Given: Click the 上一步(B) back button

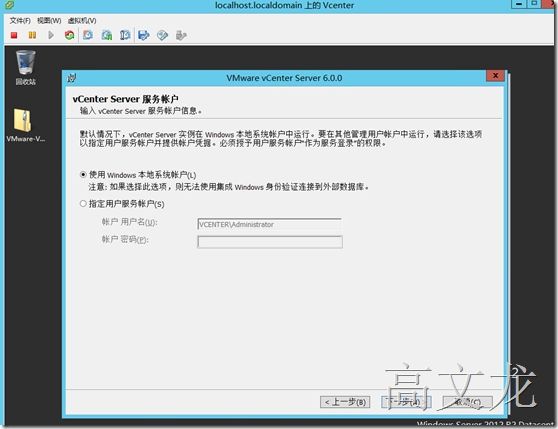Looking at the screenshot, I should [x=345, y=402].
